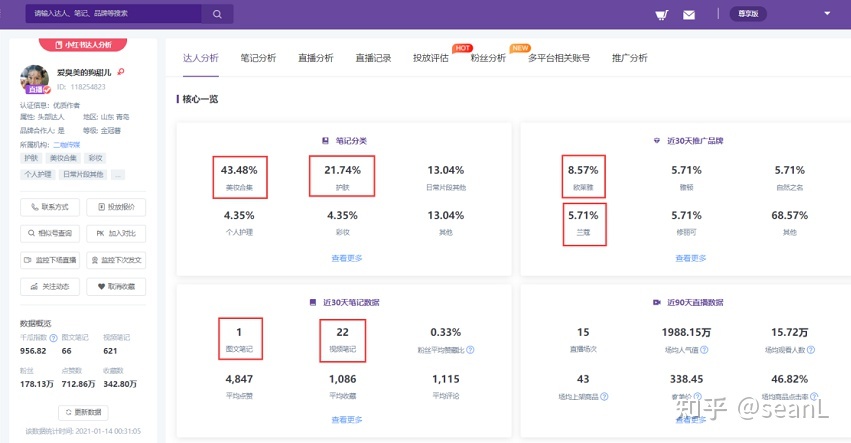Image resolution: width=851 pixels, height=443 pixels.
Task: Click the 个人护理 tag in profile
Action: 38,175
